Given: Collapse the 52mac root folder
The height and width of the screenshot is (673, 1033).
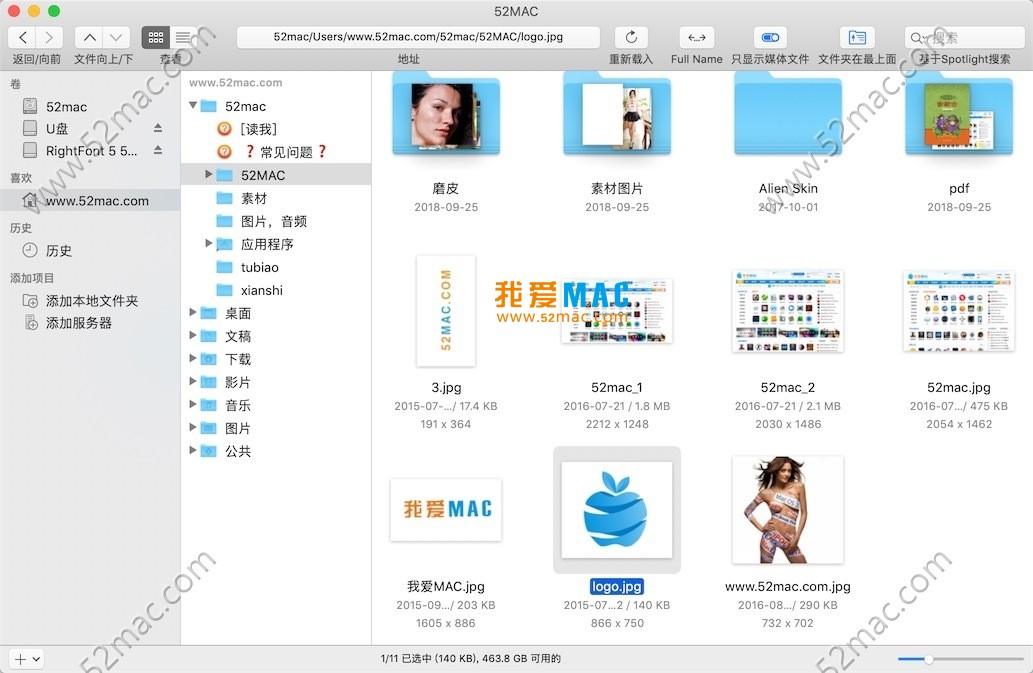Looking at the screenshot, I should [193, 105].
